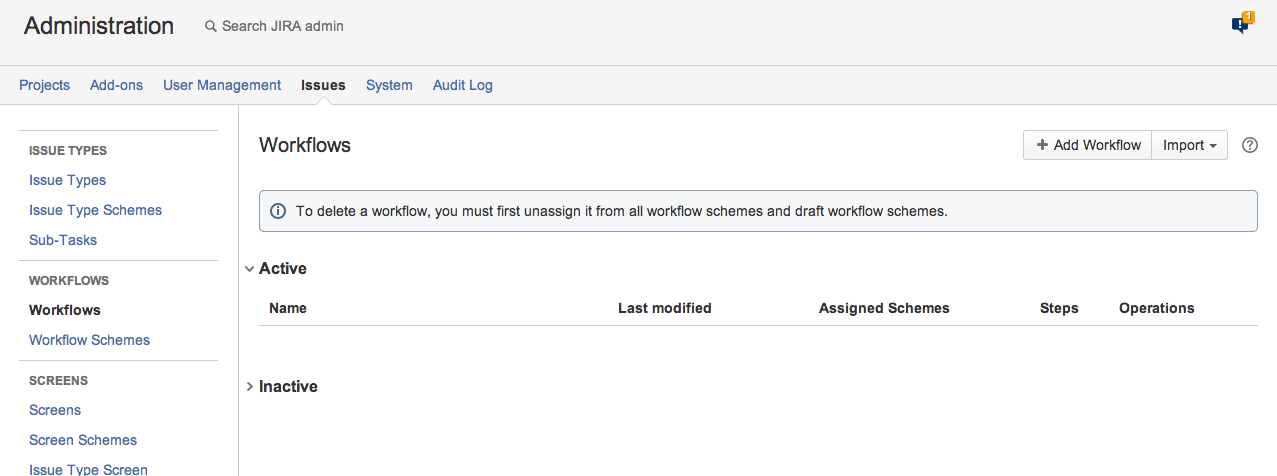Screen dimensions: 1277x476
Task: Open the Audit Log tab
Action: pos(463,85)
